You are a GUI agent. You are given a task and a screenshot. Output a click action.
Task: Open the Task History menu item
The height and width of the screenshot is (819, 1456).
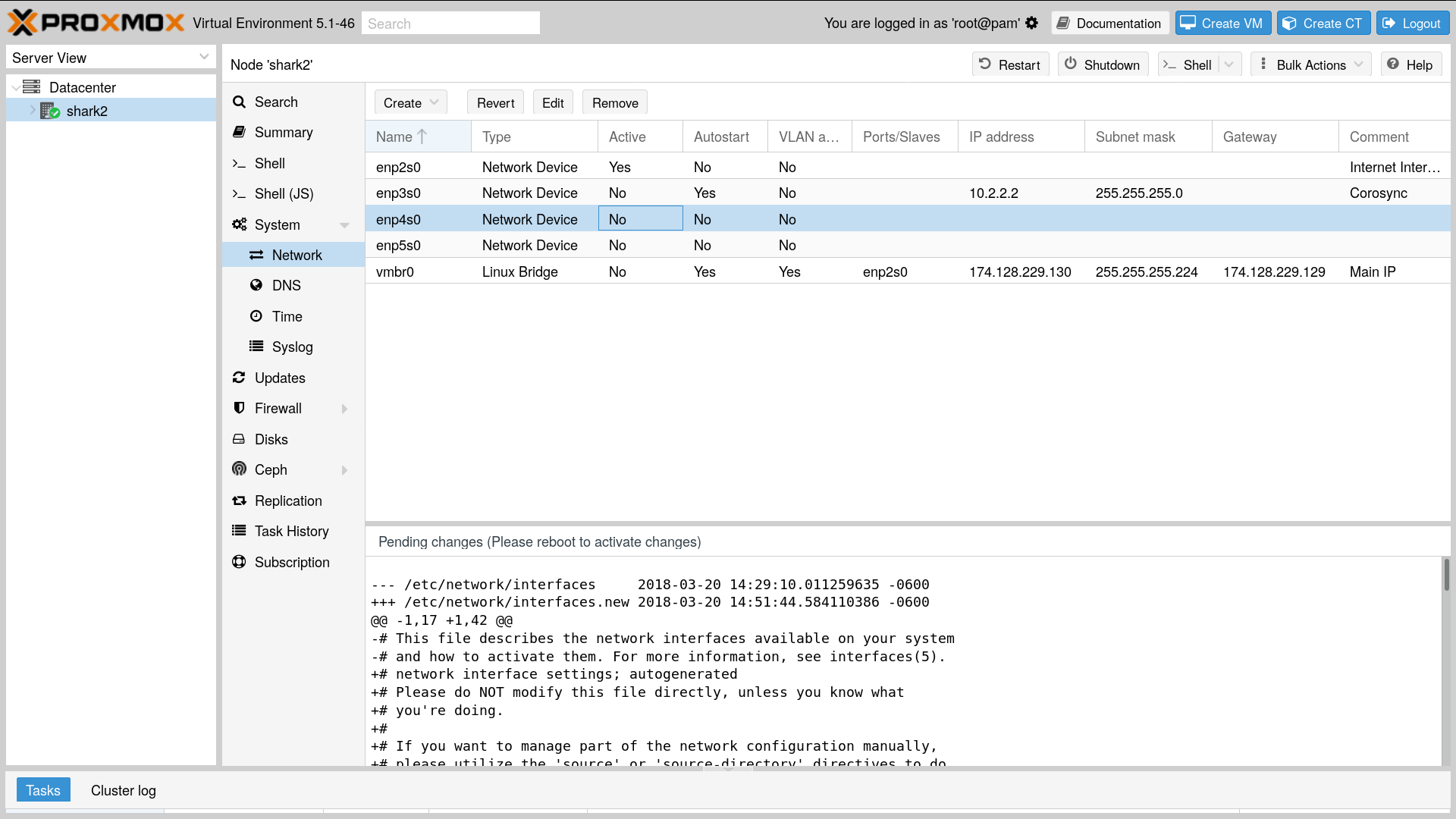pos(291,531)
